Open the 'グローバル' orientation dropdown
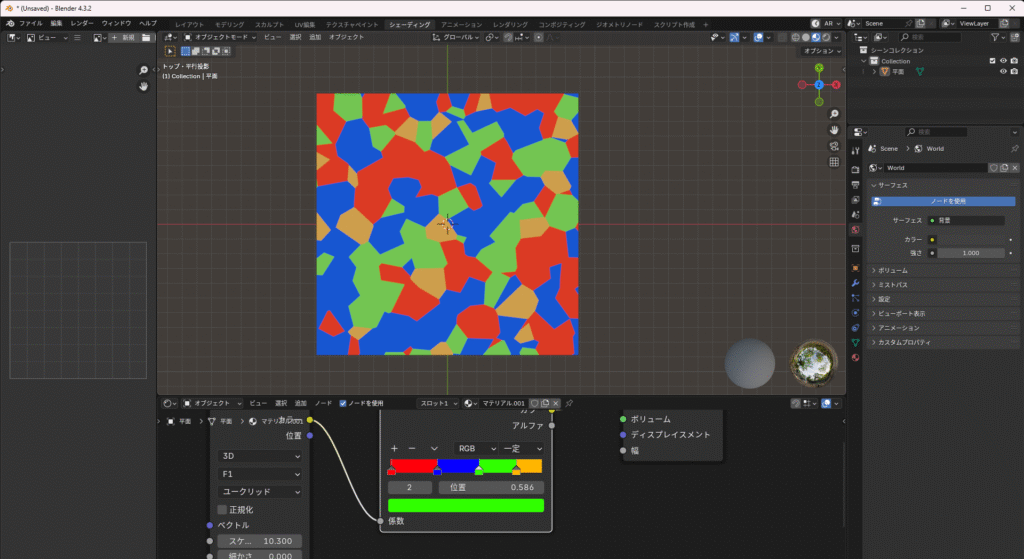The height and width of the screenshot is (559, 1024). pos(456,38)
